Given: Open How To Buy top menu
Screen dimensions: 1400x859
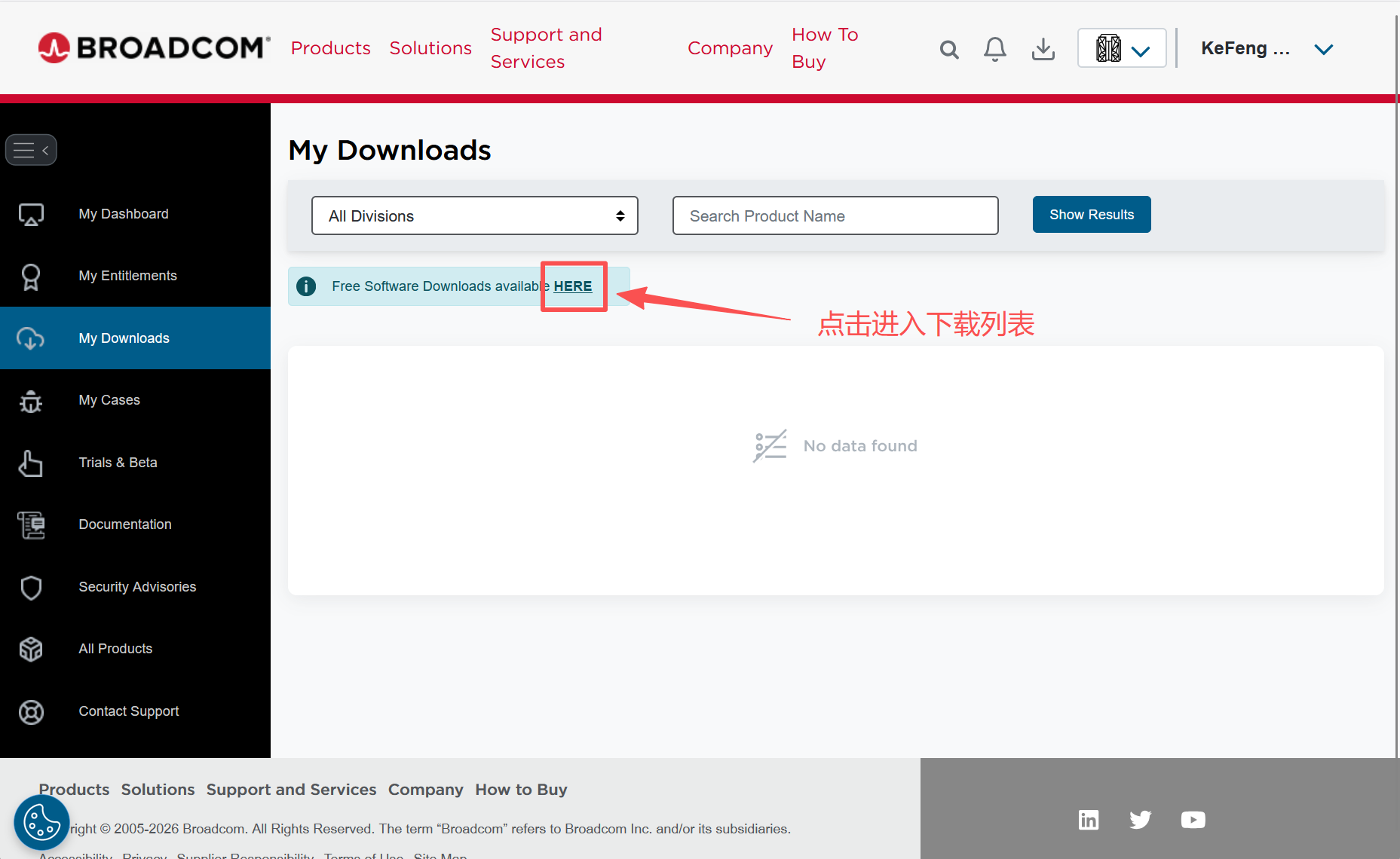Looking at the screenshot, I should click(825, 48).
